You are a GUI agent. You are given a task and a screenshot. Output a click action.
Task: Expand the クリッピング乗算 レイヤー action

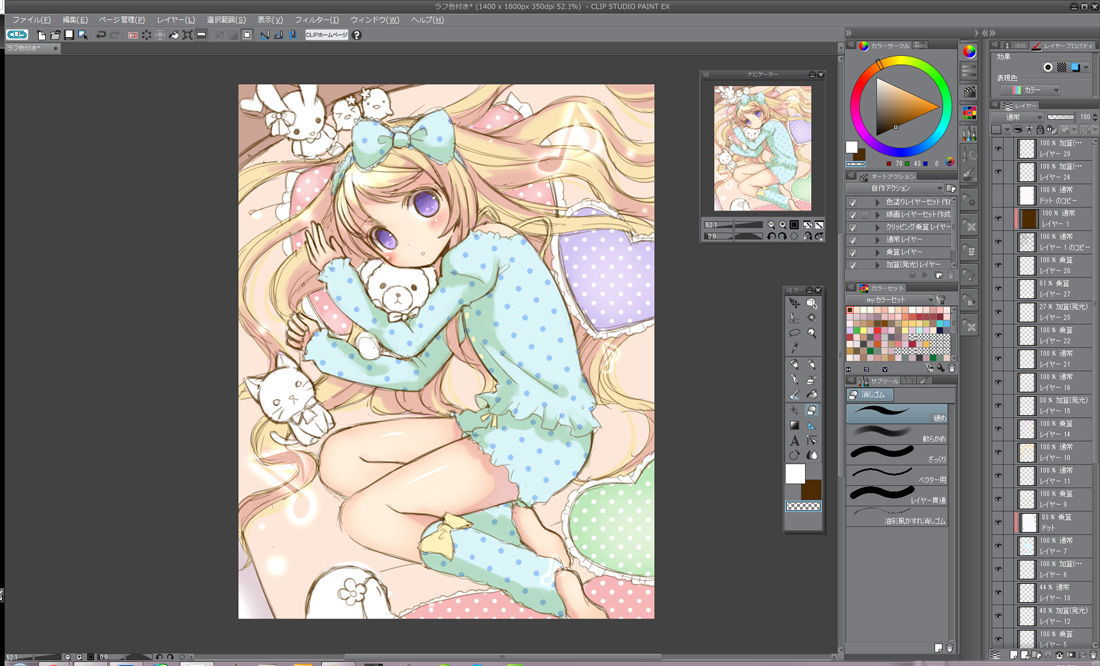pos(877,227)
